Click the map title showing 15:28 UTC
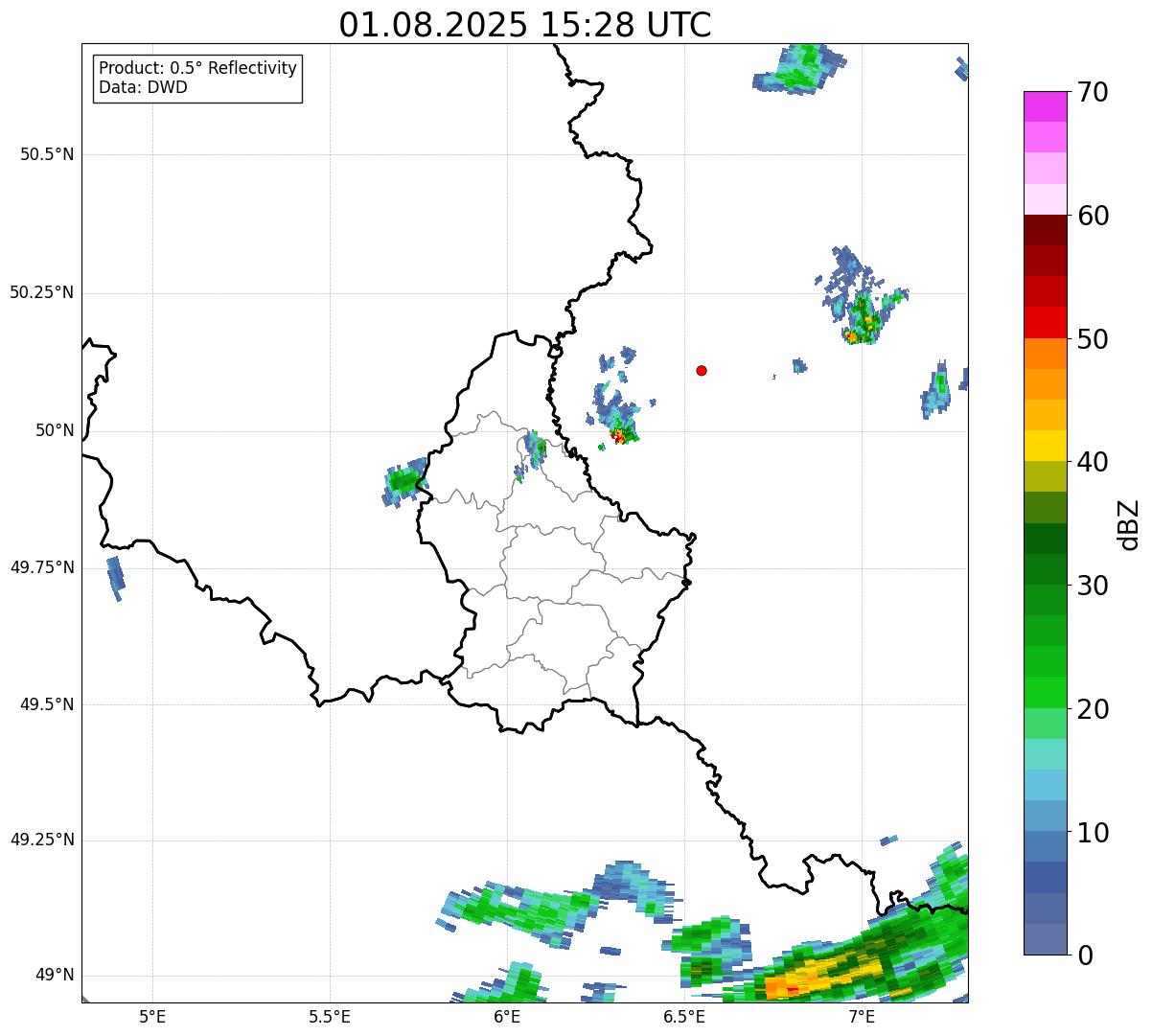This screenshot has height=1036, width=1152. tap(525, 25)
